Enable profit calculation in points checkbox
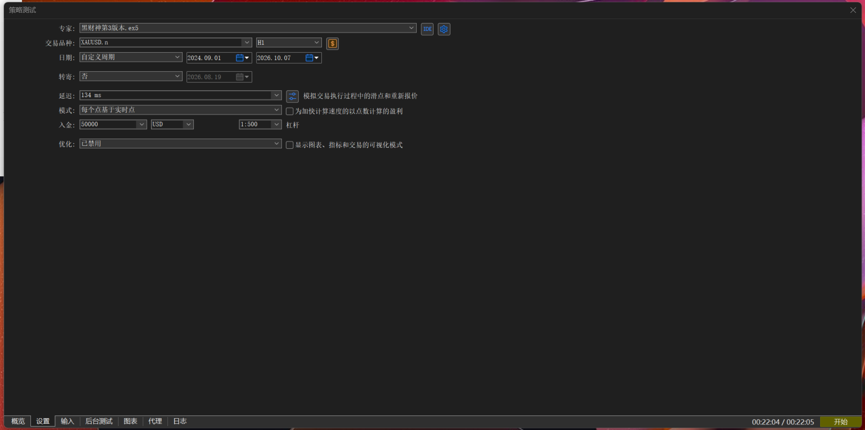This screenshot has width=865, height=430. (x=290, y=112)
